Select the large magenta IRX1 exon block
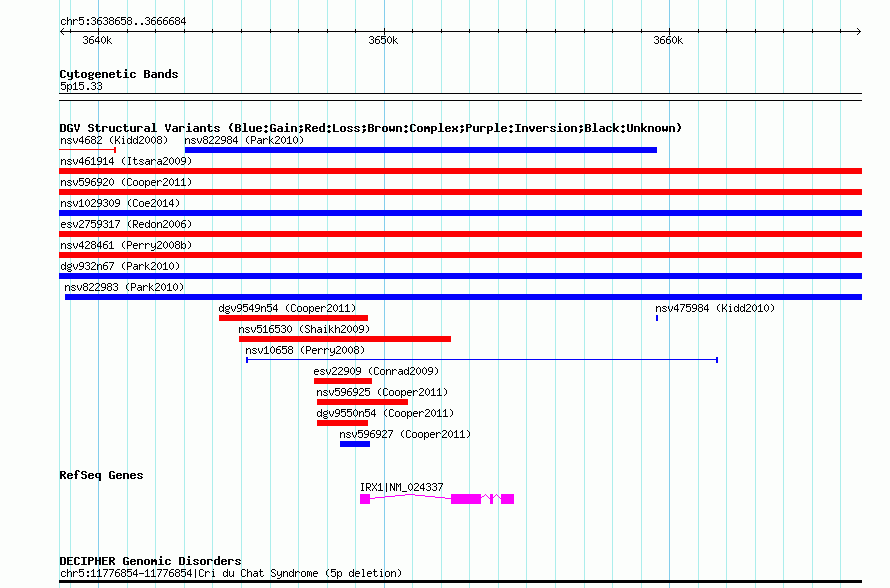 [x=466, y=499]
